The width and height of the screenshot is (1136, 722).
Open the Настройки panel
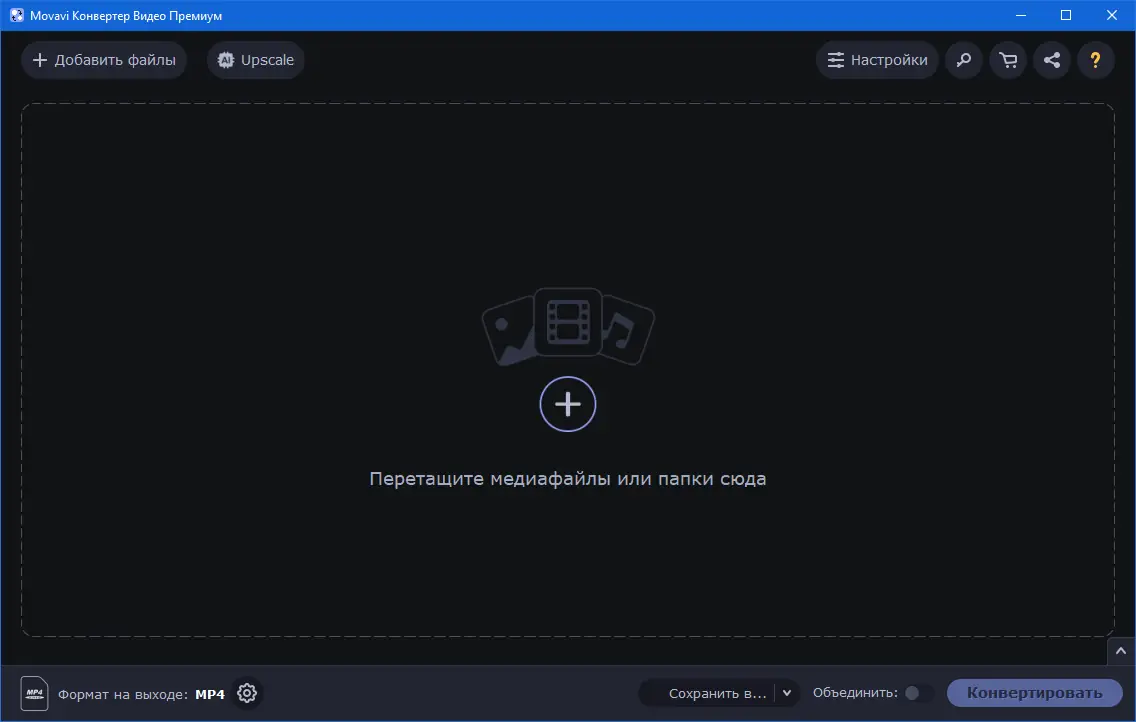(877, 60)
